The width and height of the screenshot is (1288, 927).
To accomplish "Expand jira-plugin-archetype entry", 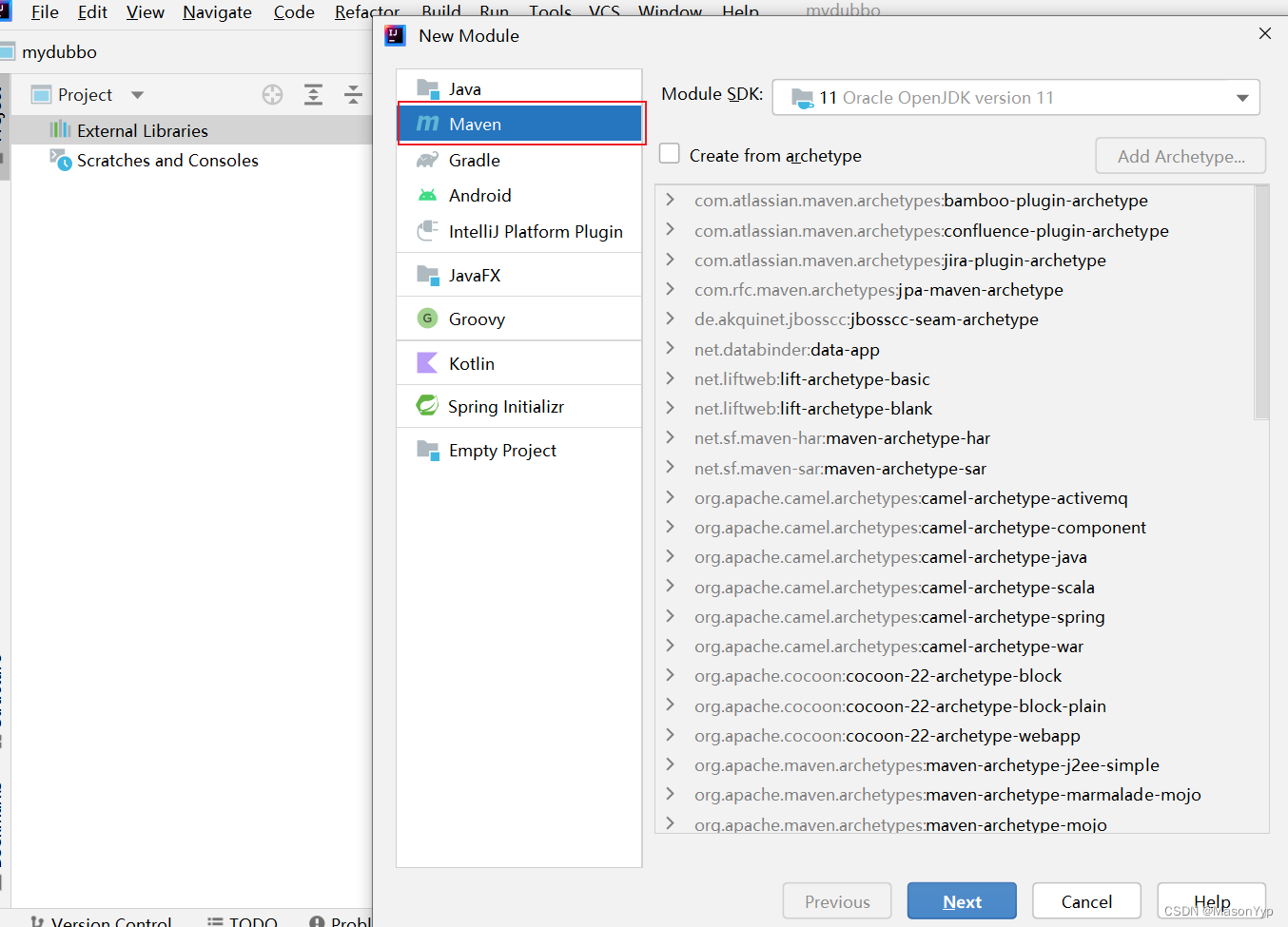I will 671,260.
